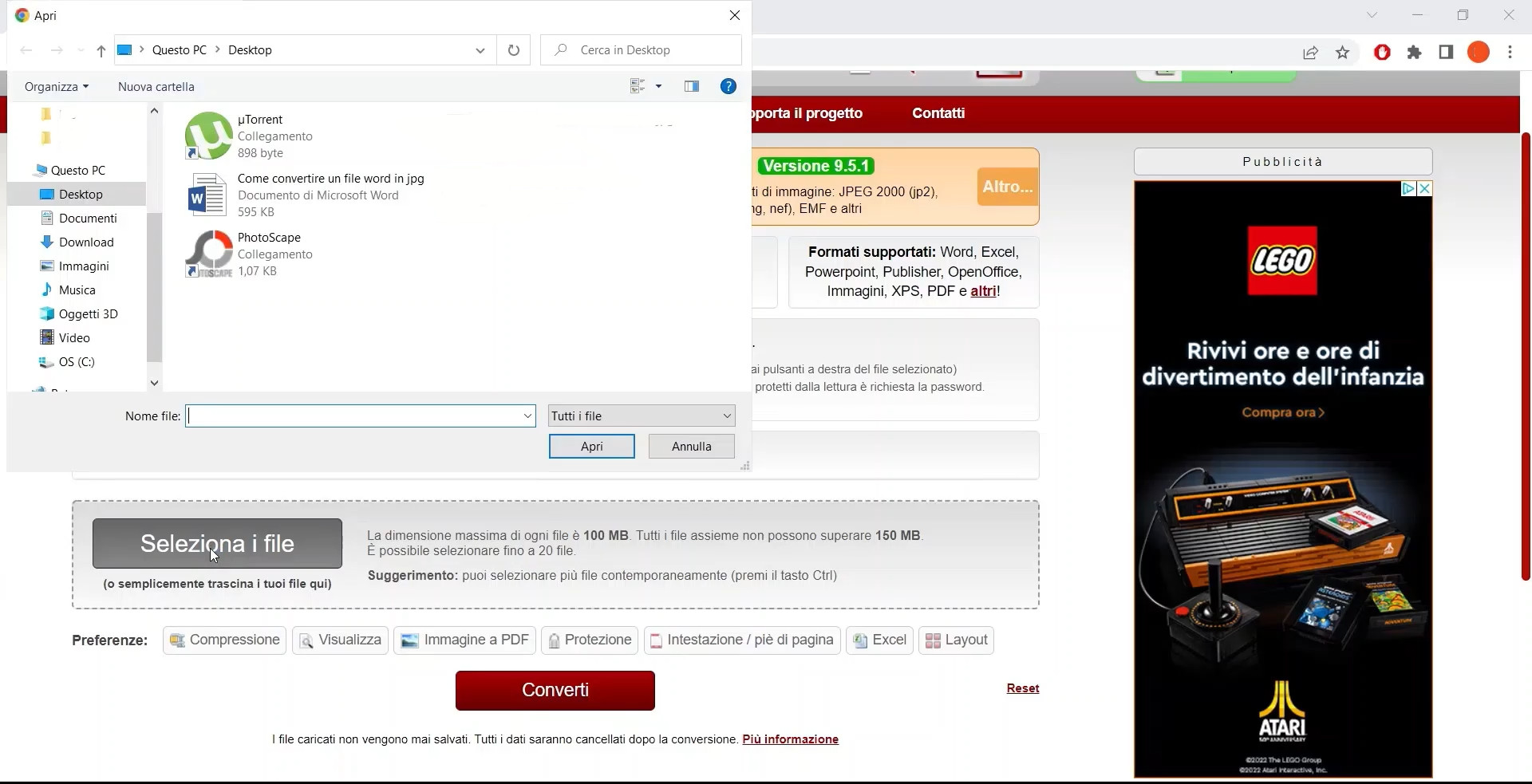Click the AdBlock hand icon in the toolbar
Screen dimensions: 1532x784
point(1382,52)
